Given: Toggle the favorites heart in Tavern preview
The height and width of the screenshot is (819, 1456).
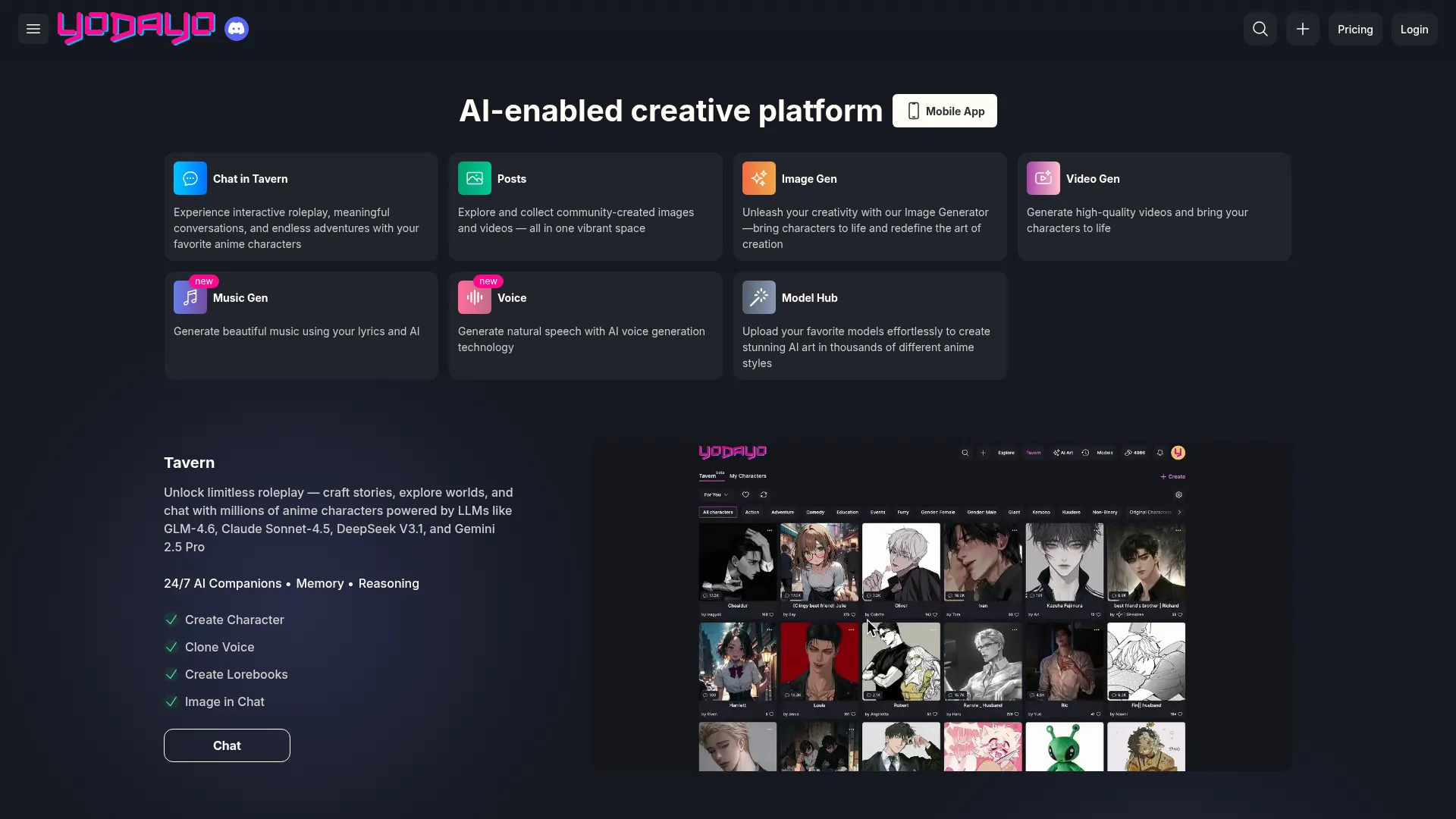Looking at the screenshot, I should coord(745,494).
